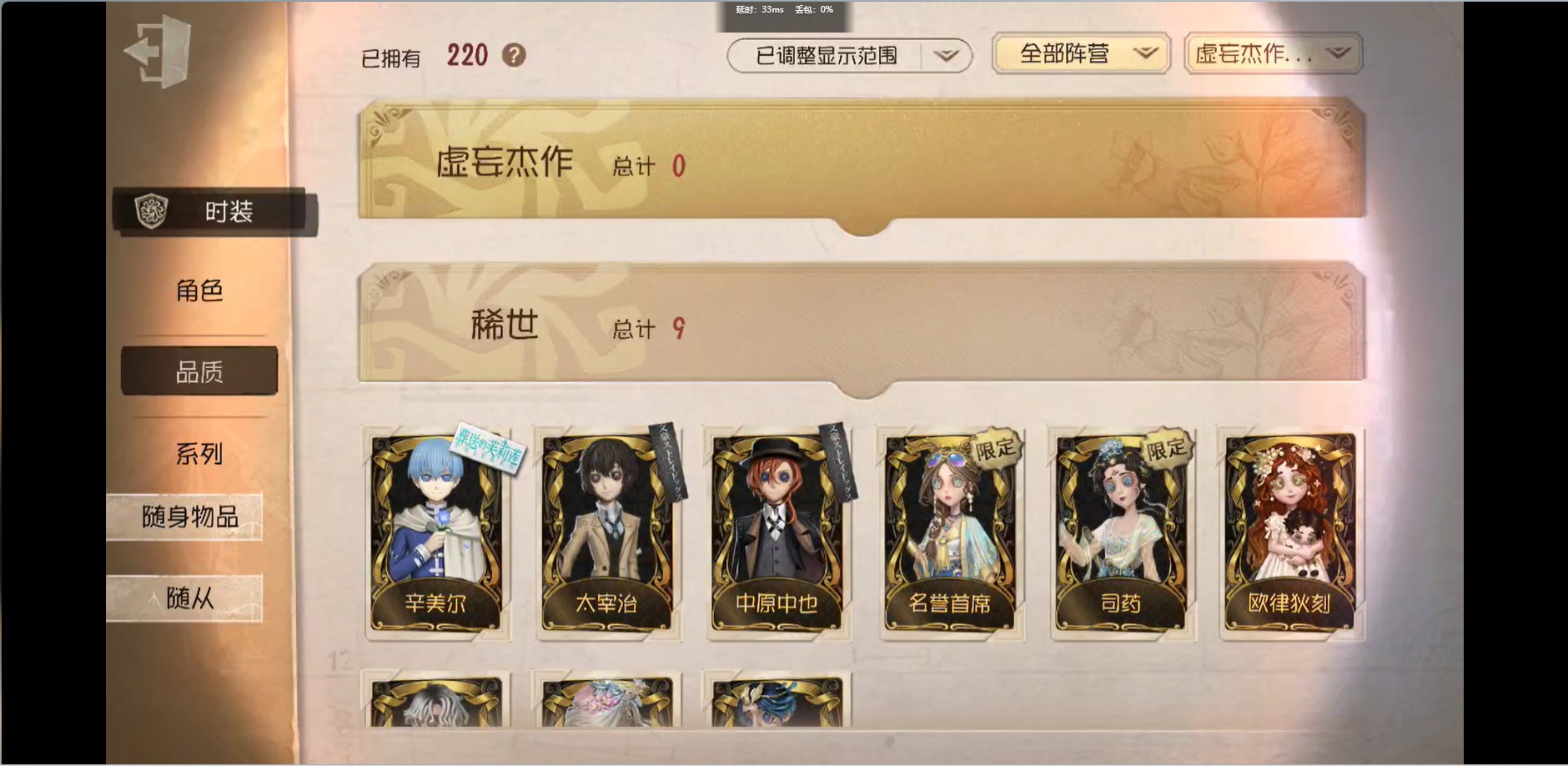Select the 中原中也 costume card

(777, 533)
